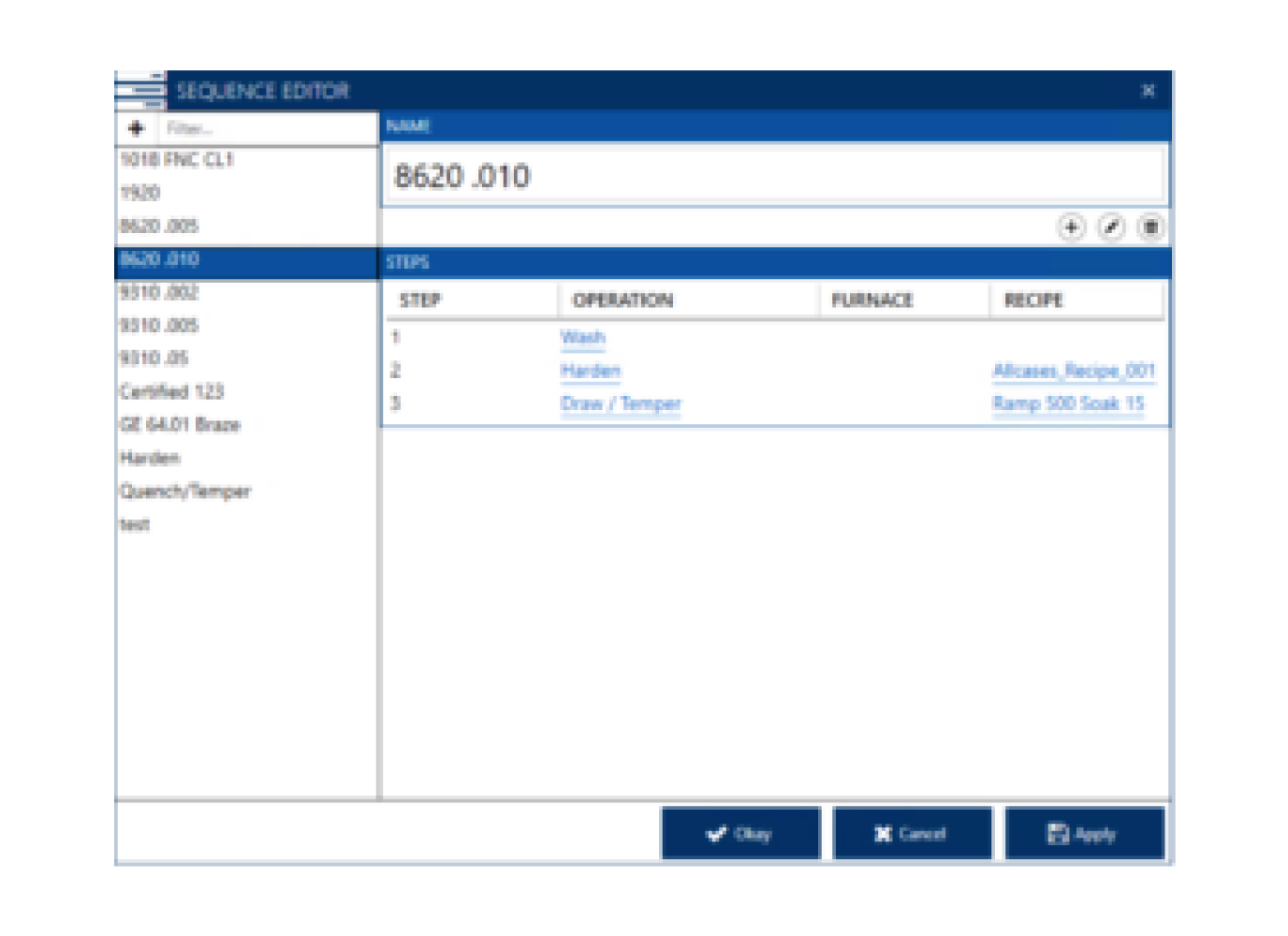Viewport: 1288px width, 936px height.
Task: Edit the sequence using the pencil icon
Action: point(1110,226)
